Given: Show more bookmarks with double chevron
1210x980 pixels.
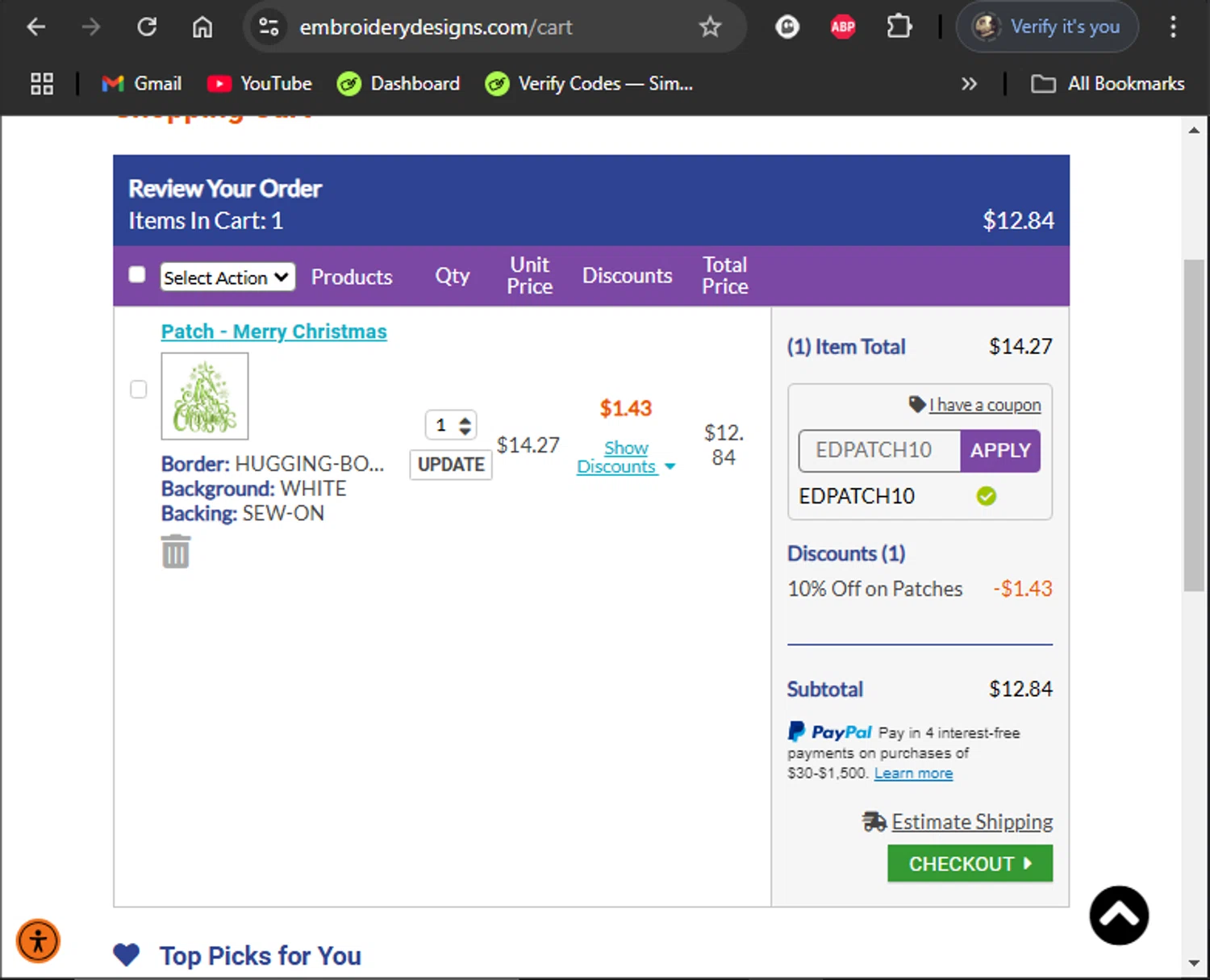Looking at the screenshot, I should click(x=969, y=84).
